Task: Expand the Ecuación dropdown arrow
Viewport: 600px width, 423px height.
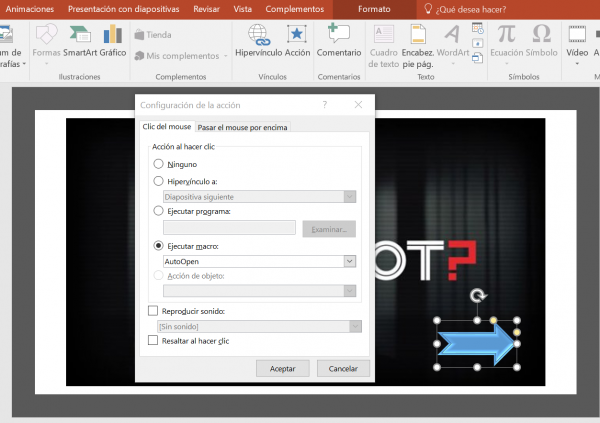Action: (507, 64)
